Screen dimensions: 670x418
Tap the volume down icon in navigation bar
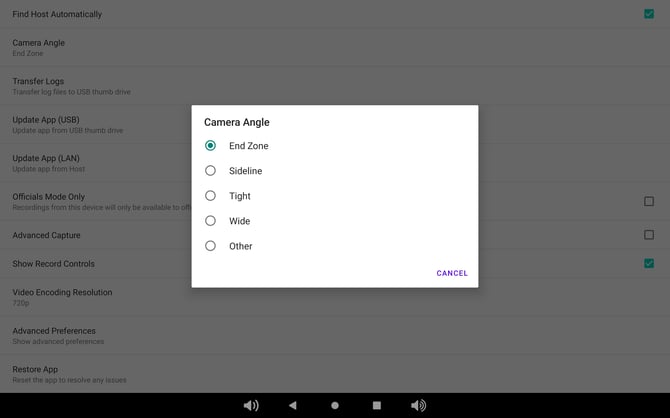pyautogui.click(x=251, y=405)
